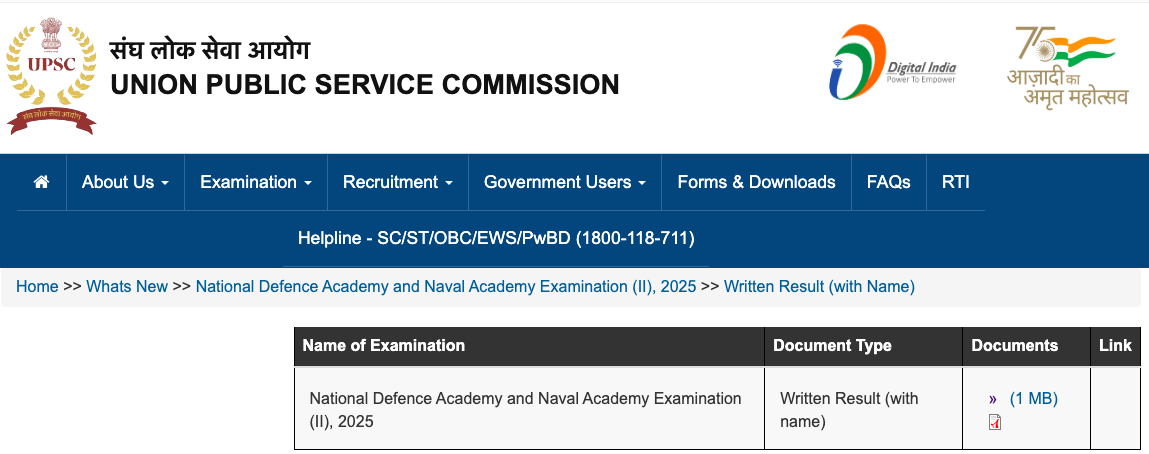Viewport: 1149px width, 454px height.
Task: Select the RTI menu item
Action: tap(956, 182)
